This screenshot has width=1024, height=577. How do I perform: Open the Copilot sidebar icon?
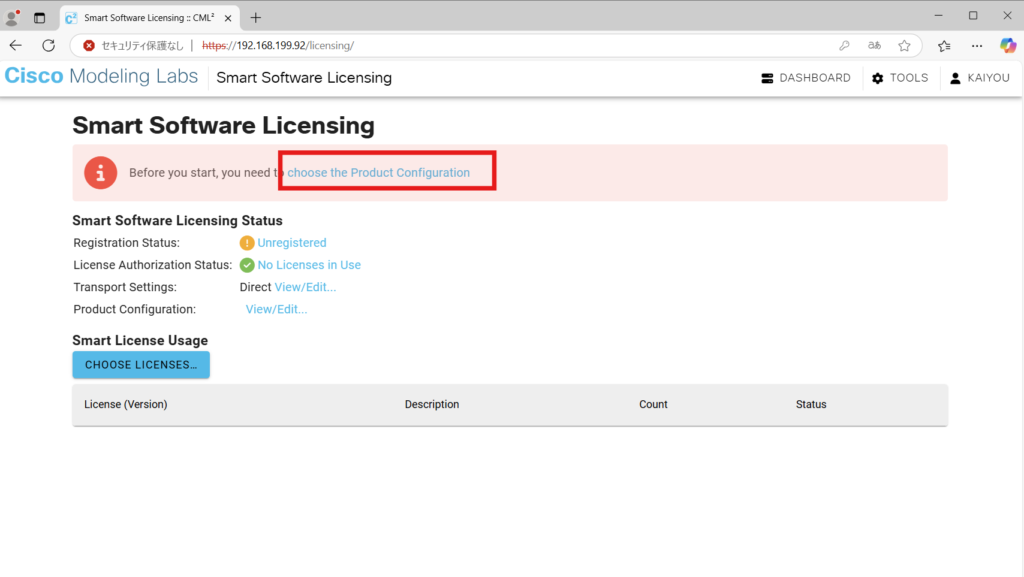point(1008,45)
